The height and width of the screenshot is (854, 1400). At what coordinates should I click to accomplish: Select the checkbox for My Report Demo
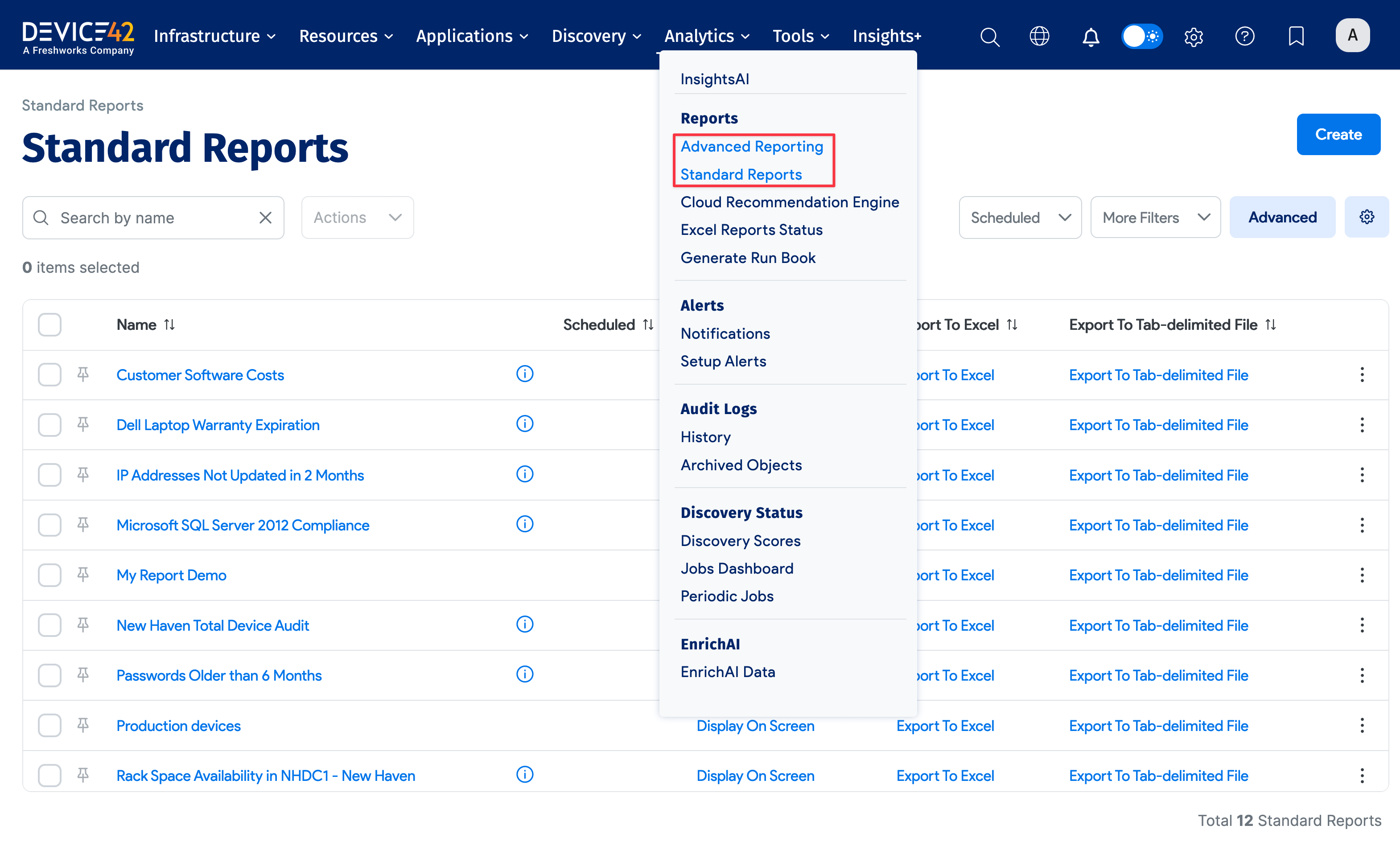[49, 575]
